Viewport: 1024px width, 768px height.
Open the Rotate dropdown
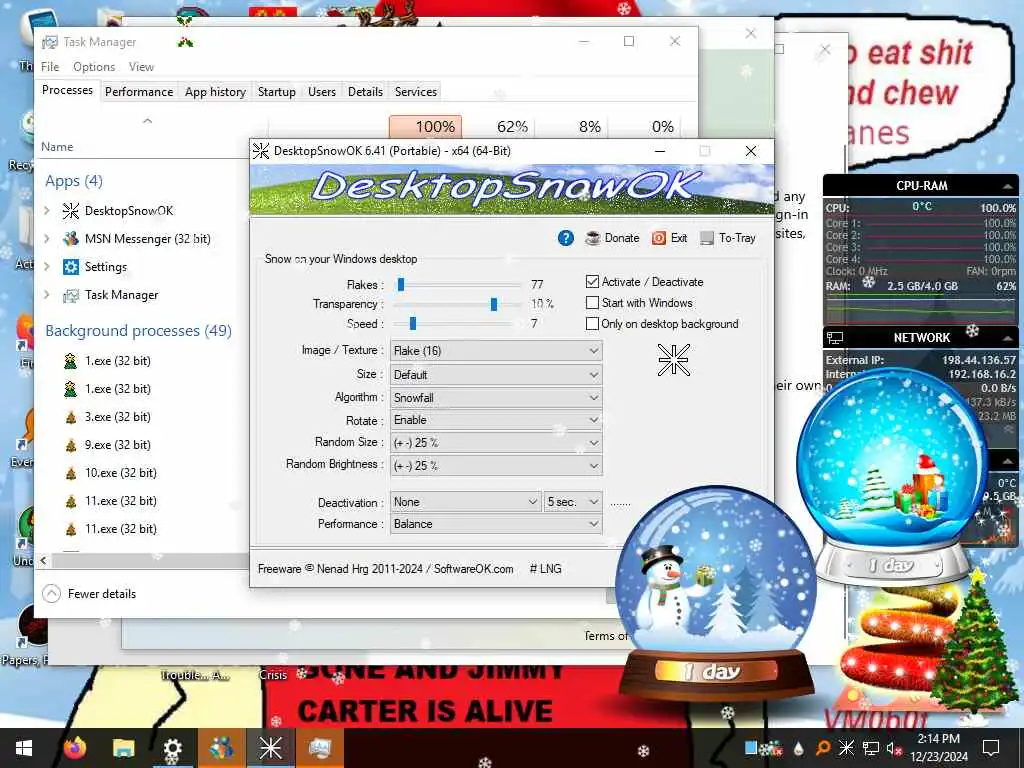pos(496,420)
